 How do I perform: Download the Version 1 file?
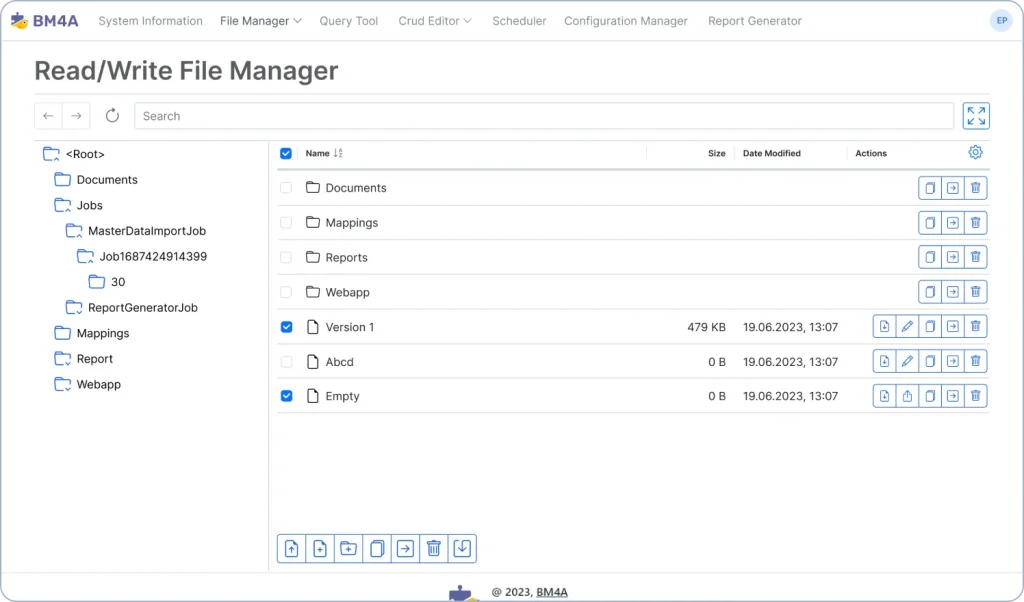884,326
